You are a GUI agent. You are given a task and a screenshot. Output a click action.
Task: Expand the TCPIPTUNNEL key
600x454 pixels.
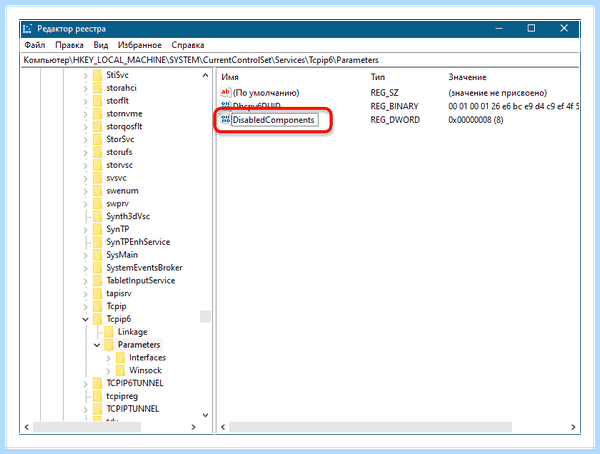85,409
